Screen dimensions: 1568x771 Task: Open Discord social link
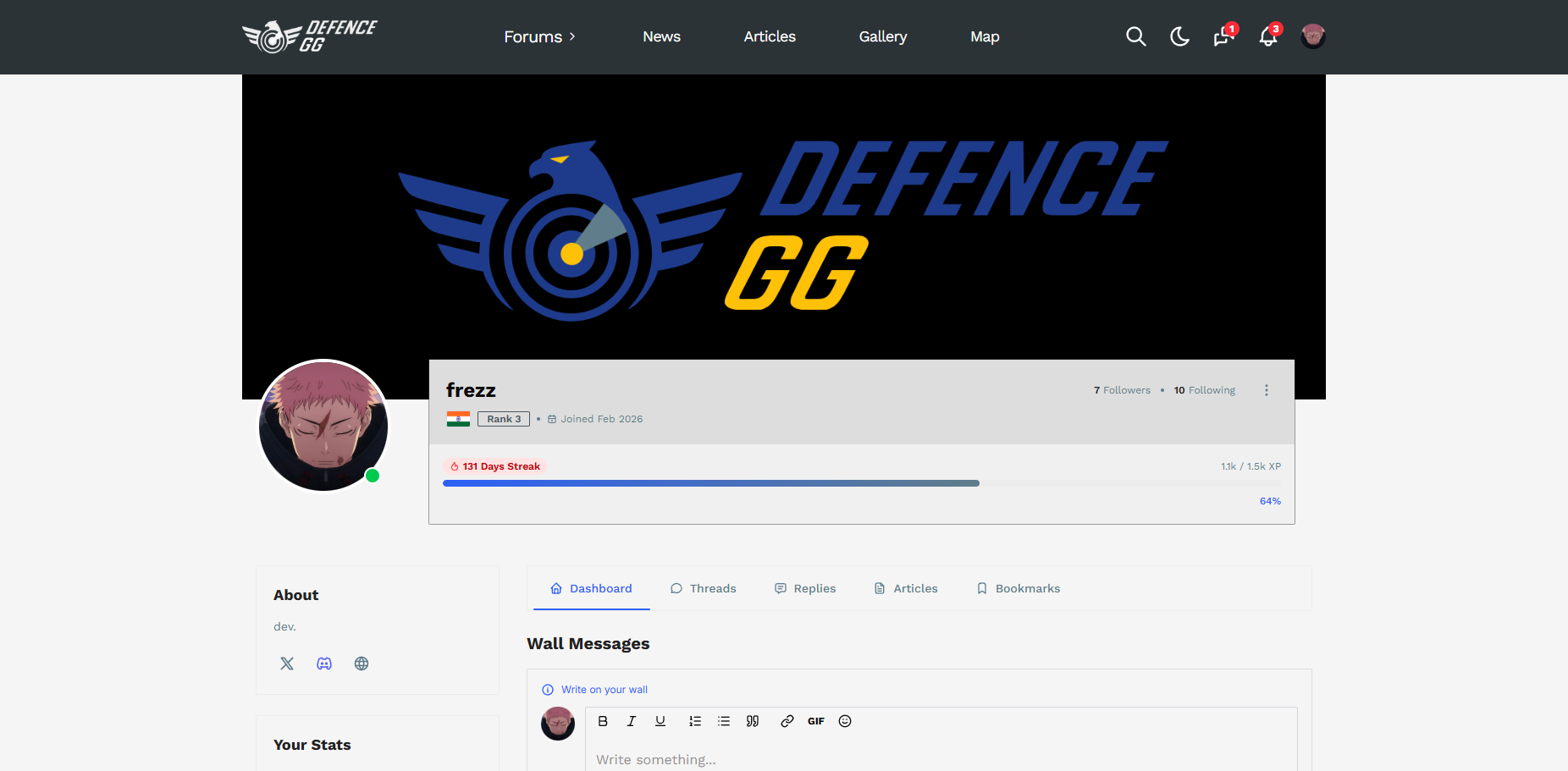coord(324,664)
